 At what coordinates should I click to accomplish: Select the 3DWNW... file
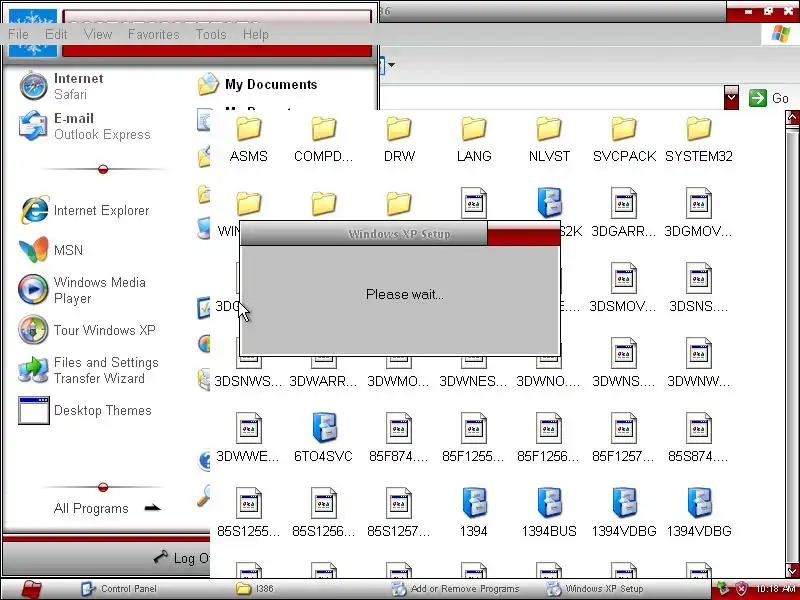point(698,363)
